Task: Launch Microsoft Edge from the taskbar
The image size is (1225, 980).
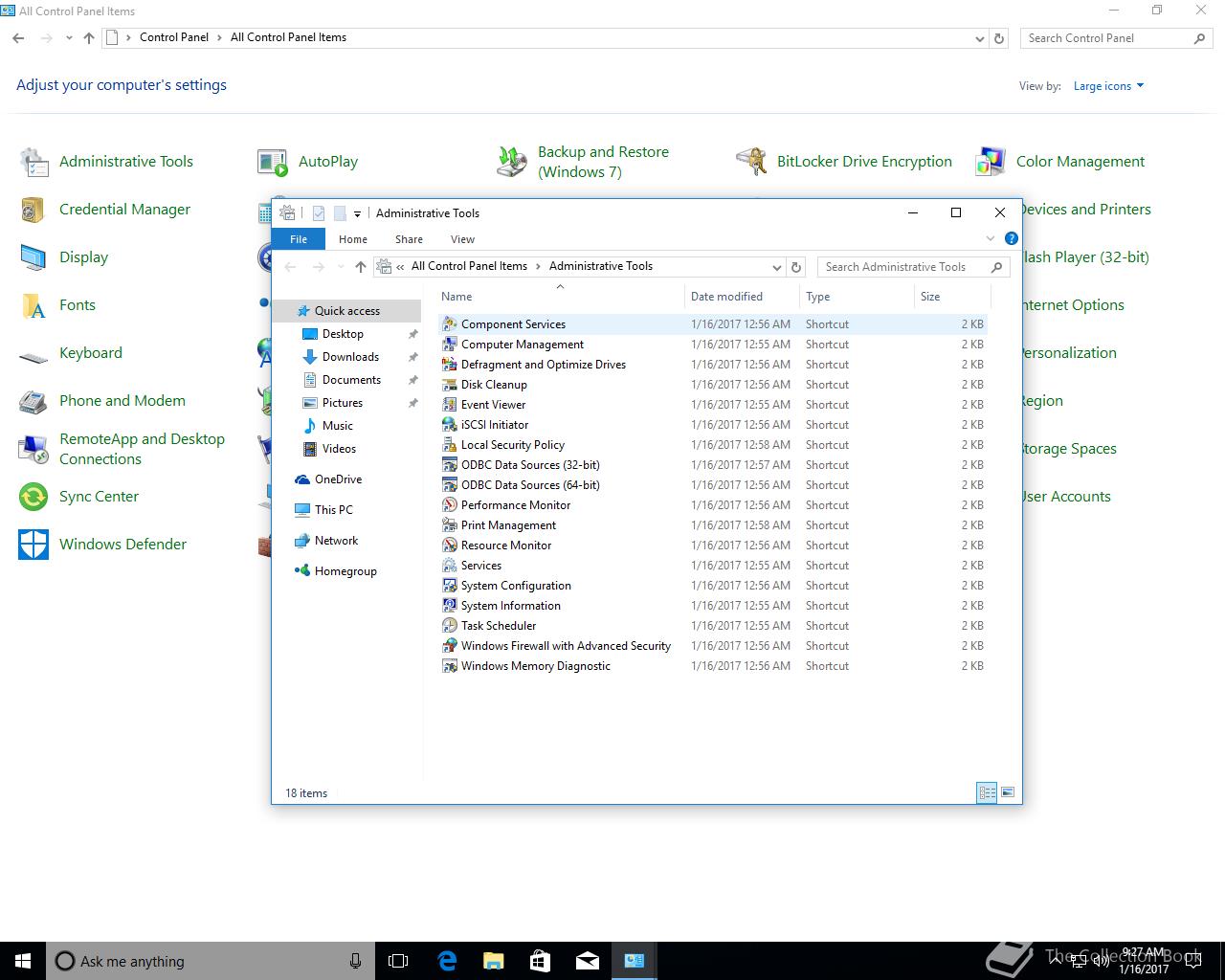Action: tap(447, 961)
